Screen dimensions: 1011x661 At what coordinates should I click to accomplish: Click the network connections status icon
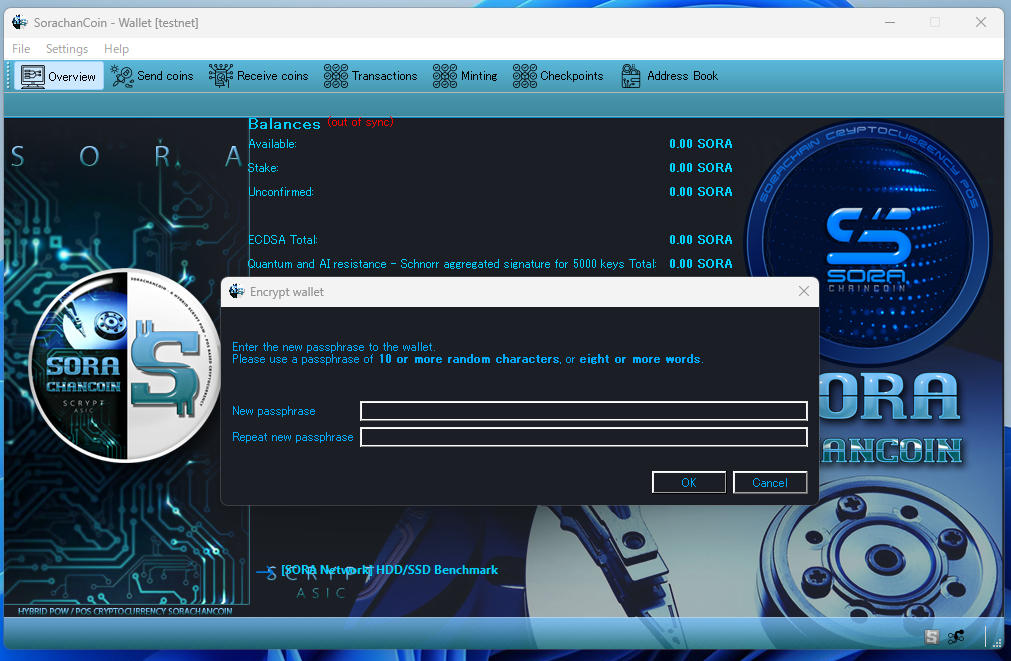click(957, 637)
